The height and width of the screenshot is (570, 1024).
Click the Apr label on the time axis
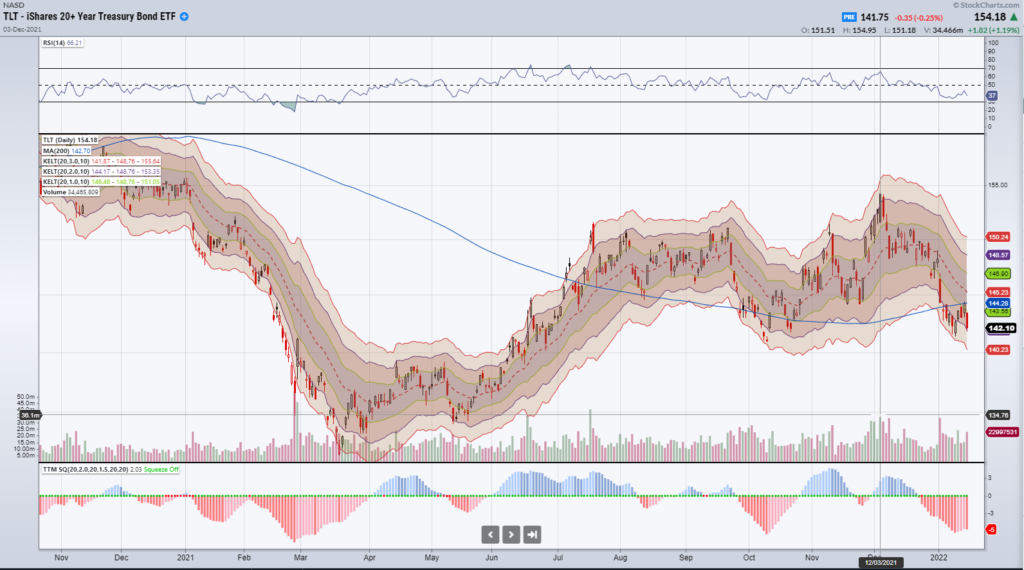pos(370,558)
